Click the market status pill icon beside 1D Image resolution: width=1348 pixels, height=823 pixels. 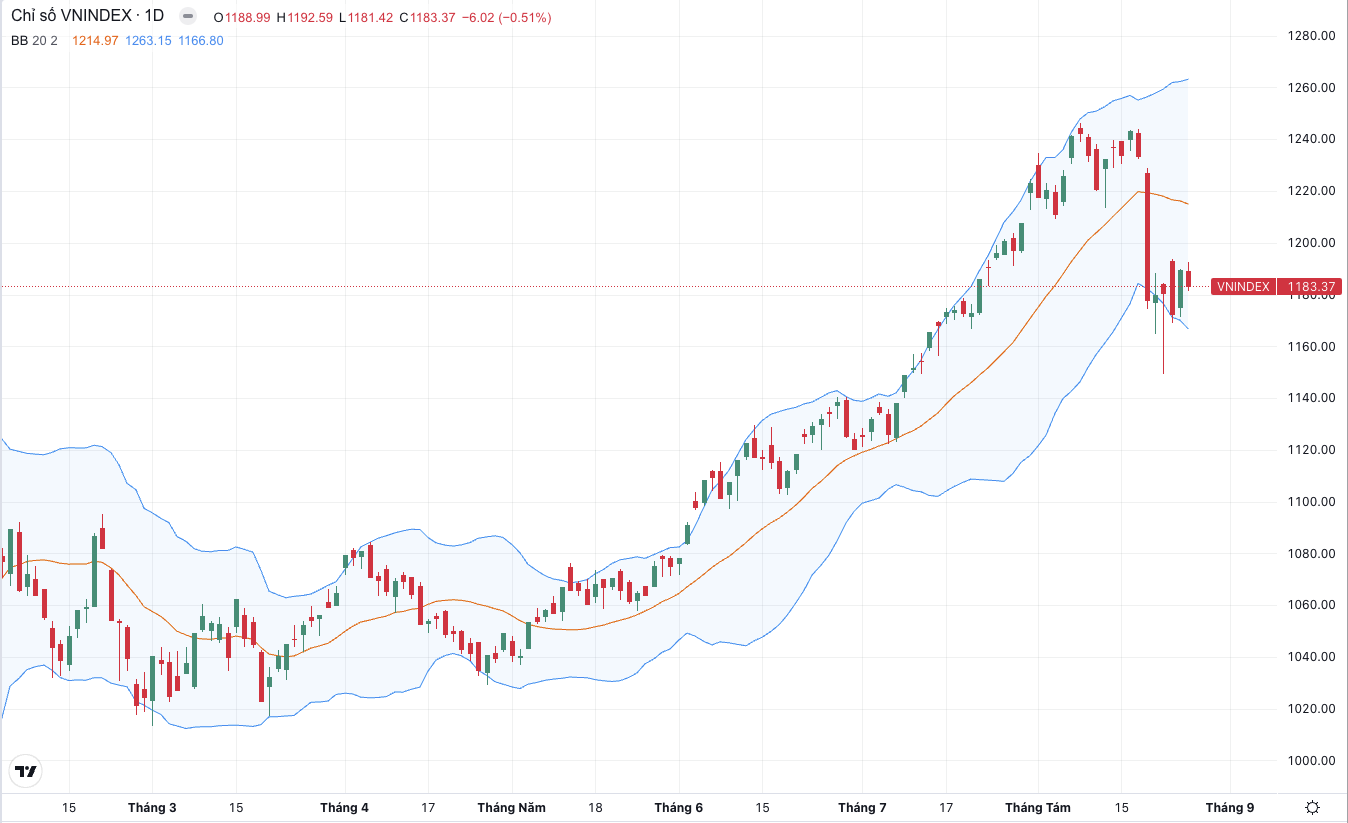187,17
